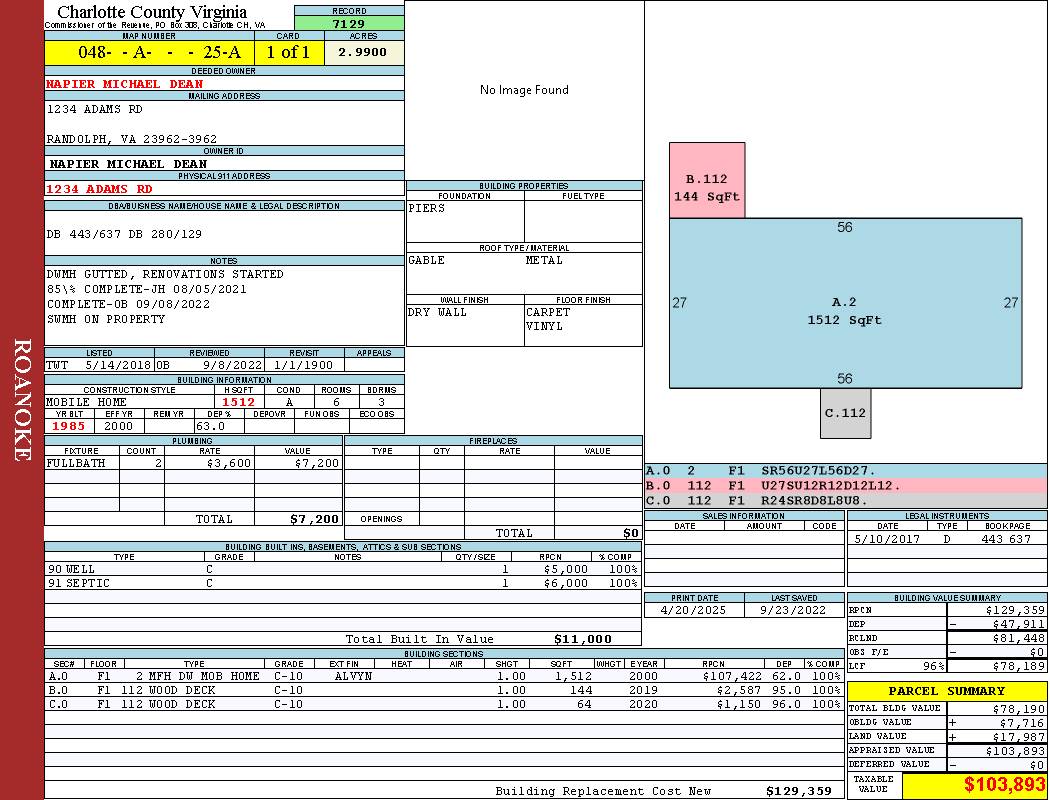This screenshot has width=1050, height=800.
Task: Select the blue A.2 1512 SqFt sketch area
Action: pos(845,310)
